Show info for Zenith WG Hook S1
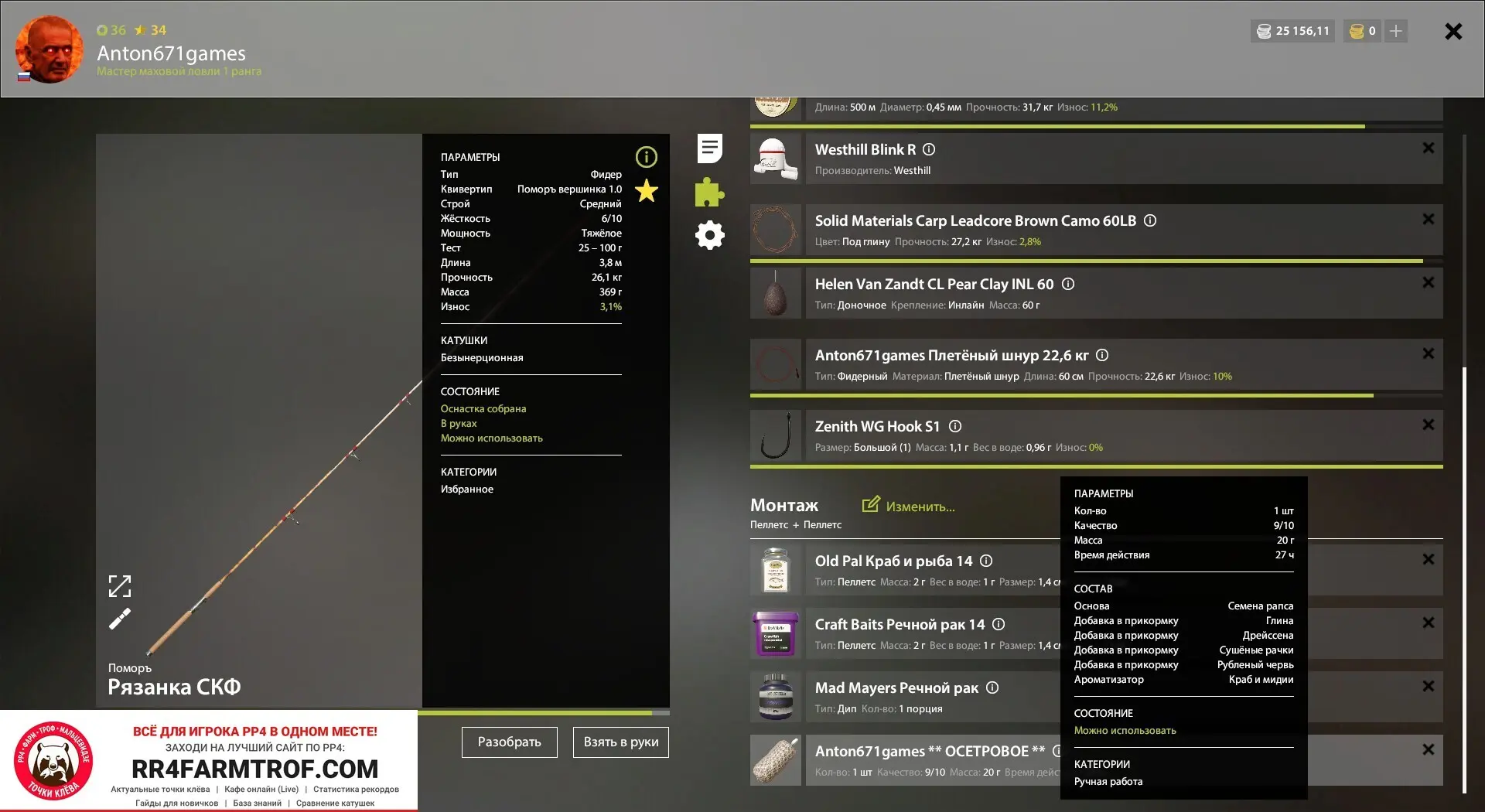1485x812 pixels. click(955, 426)
